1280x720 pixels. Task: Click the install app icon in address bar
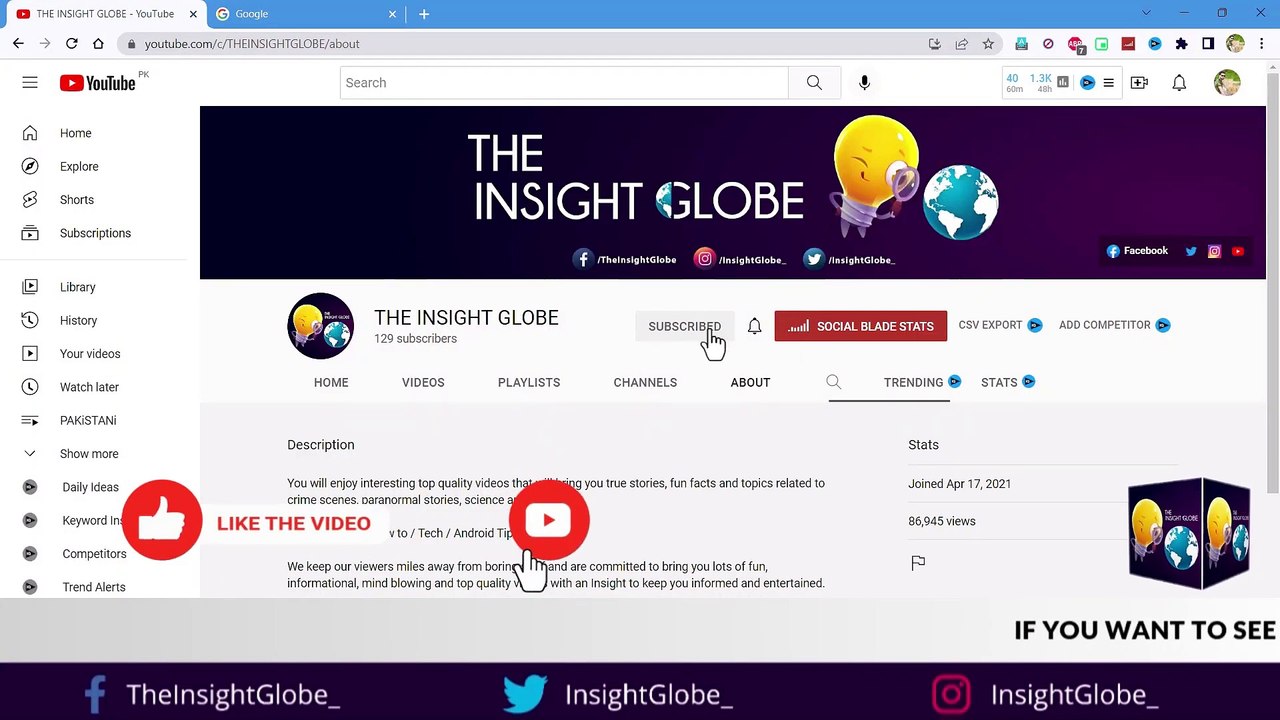(934, 44)
